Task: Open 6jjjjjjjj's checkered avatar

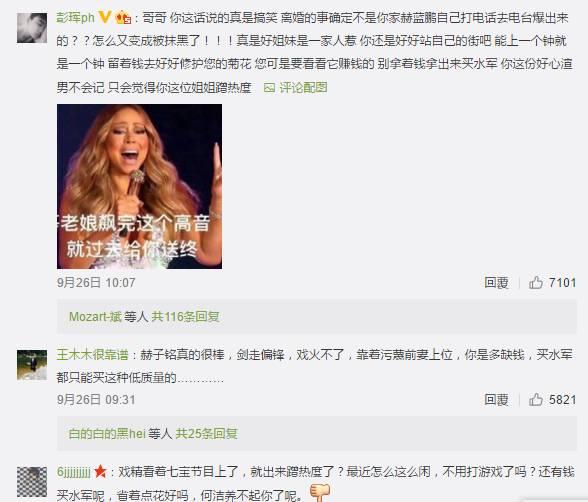Action: point(32,482)
